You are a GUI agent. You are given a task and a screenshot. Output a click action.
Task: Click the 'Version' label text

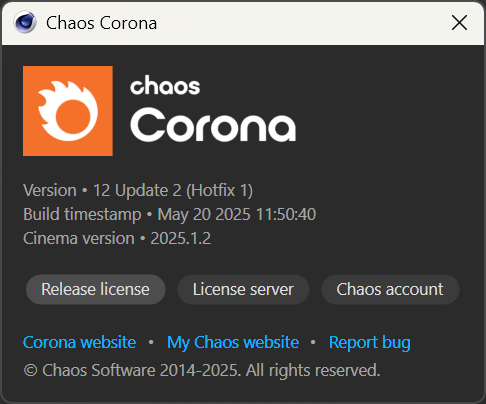[50, 191]
